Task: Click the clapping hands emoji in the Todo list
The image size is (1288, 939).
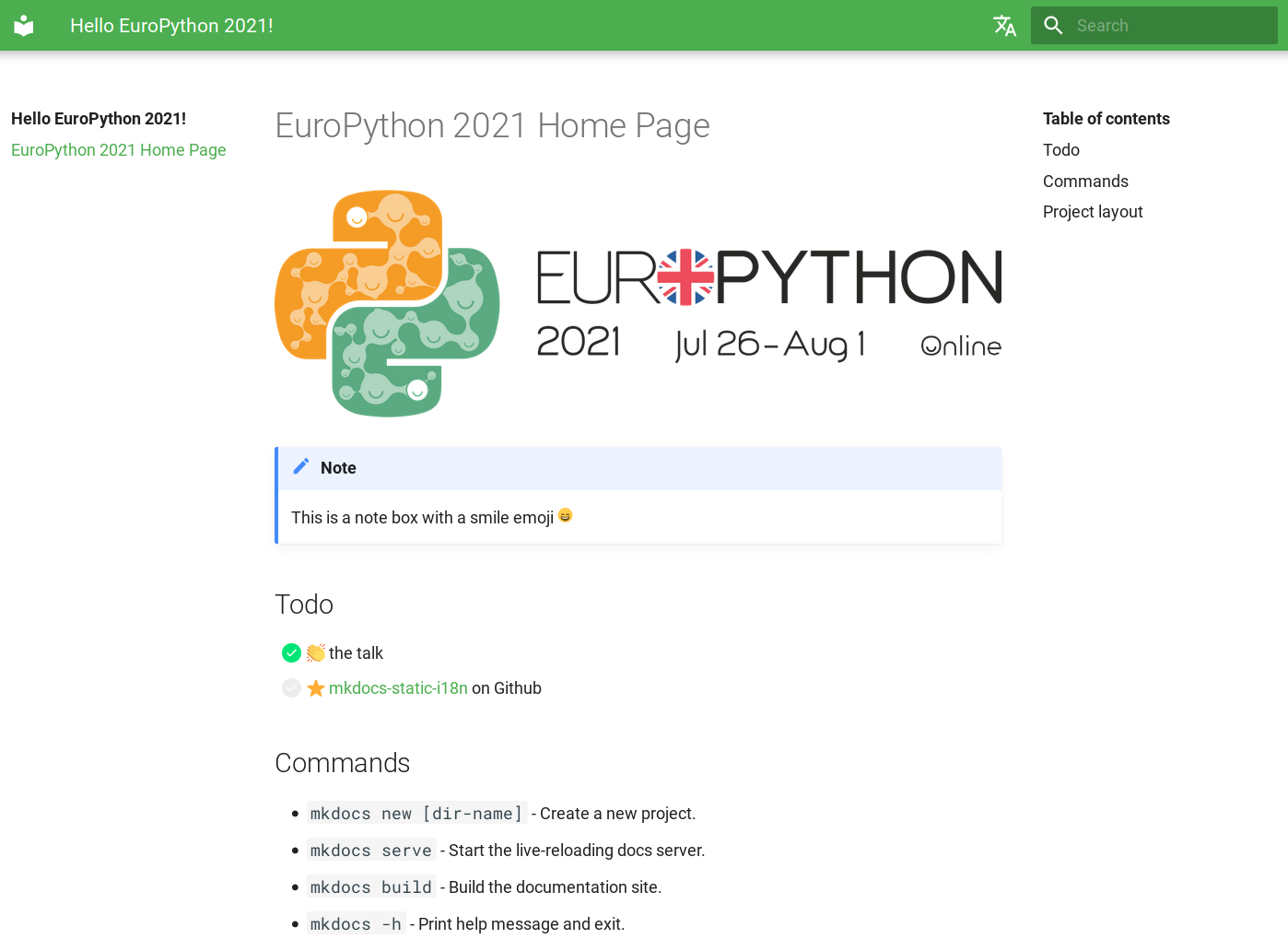Action: click(318, 652)
